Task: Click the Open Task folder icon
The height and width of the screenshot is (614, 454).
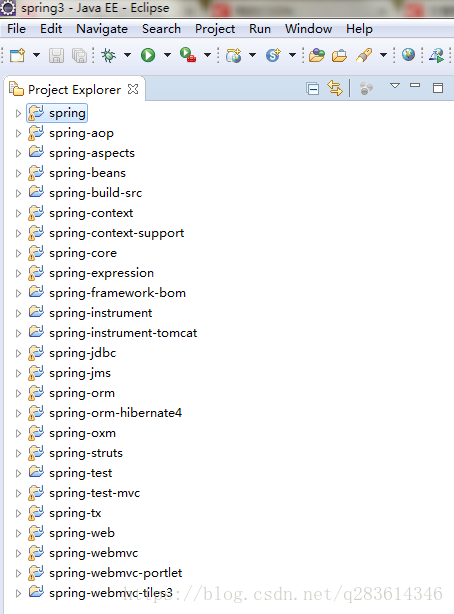Action: (339, 55)
